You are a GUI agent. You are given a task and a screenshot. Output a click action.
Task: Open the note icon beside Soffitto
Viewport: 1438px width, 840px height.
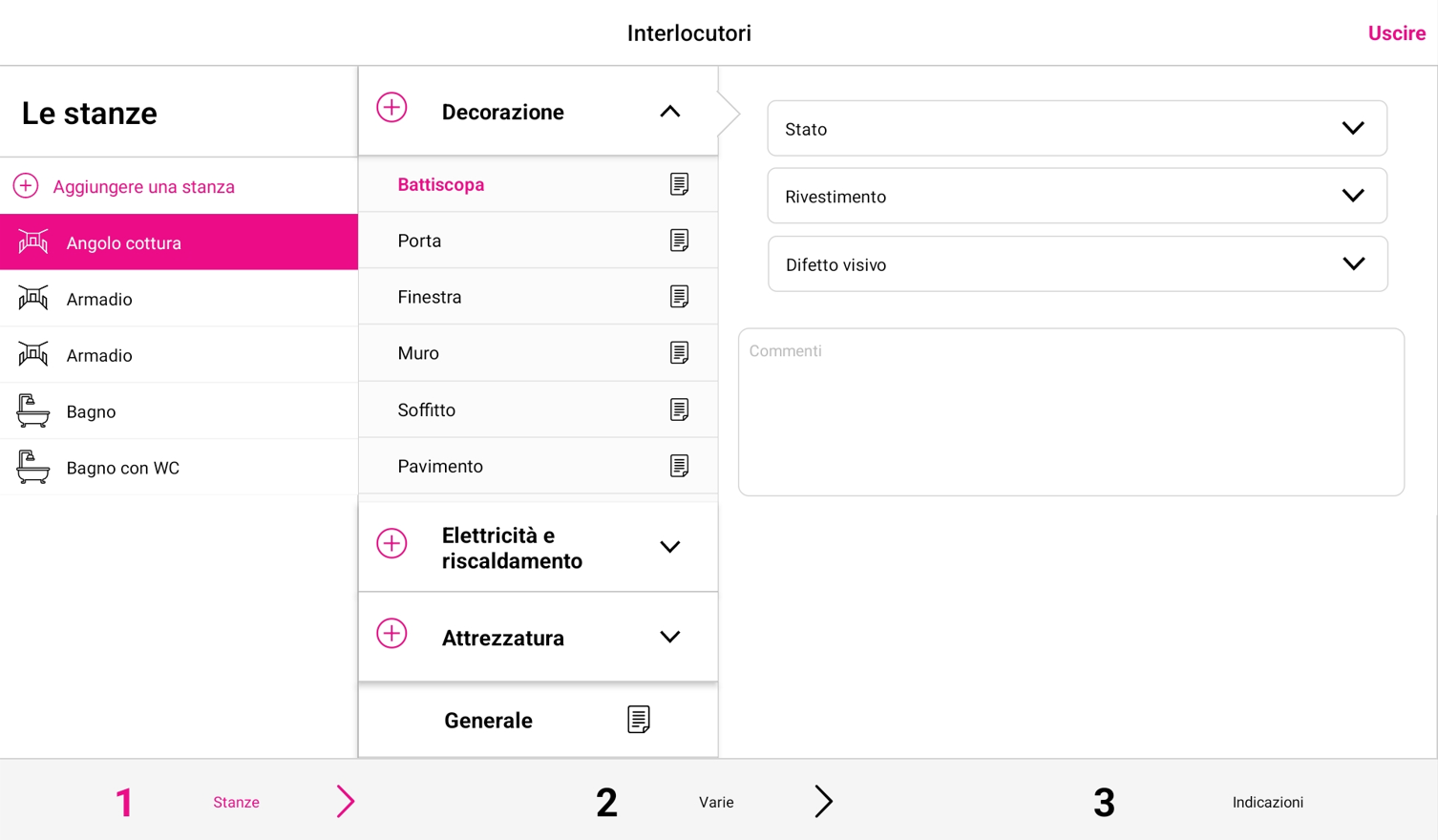(x=679, y=409)
